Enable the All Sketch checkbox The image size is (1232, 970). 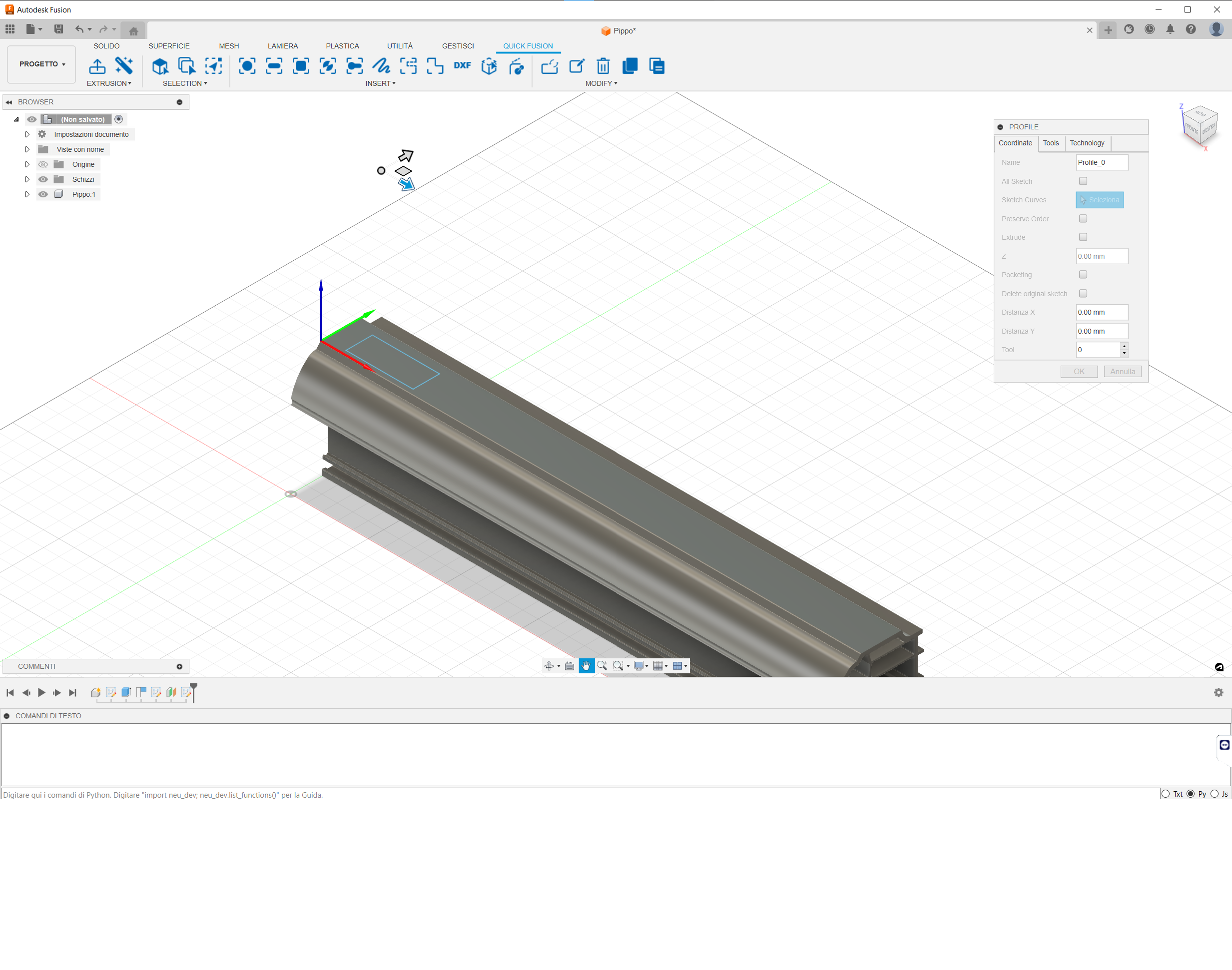(x=1083, y=181)
